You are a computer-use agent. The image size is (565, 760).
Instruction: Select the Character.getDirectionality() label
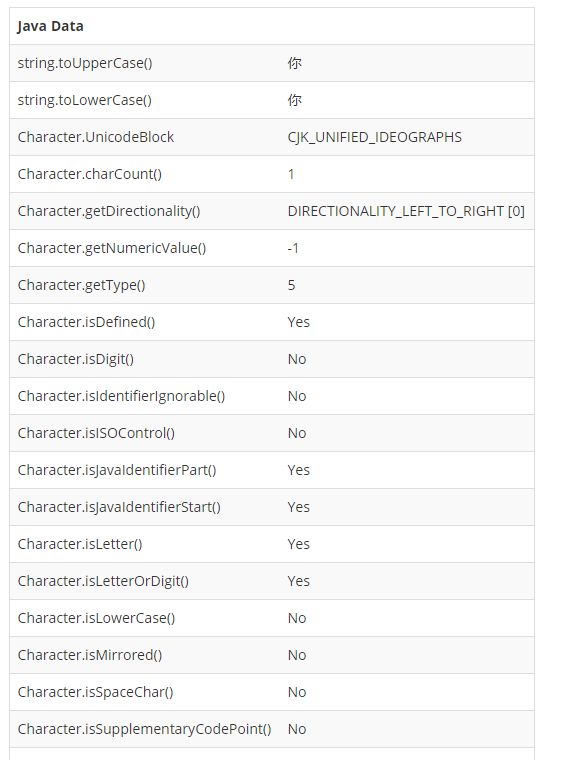[109, 211]
